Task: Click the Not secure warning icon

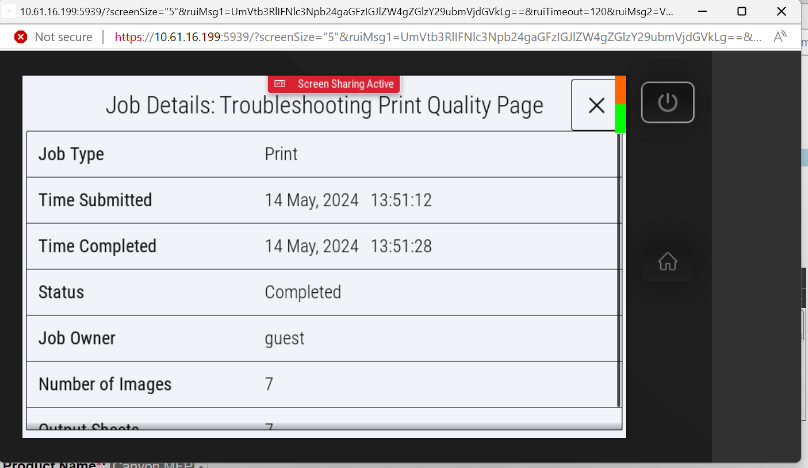Action: click(20, 37)
